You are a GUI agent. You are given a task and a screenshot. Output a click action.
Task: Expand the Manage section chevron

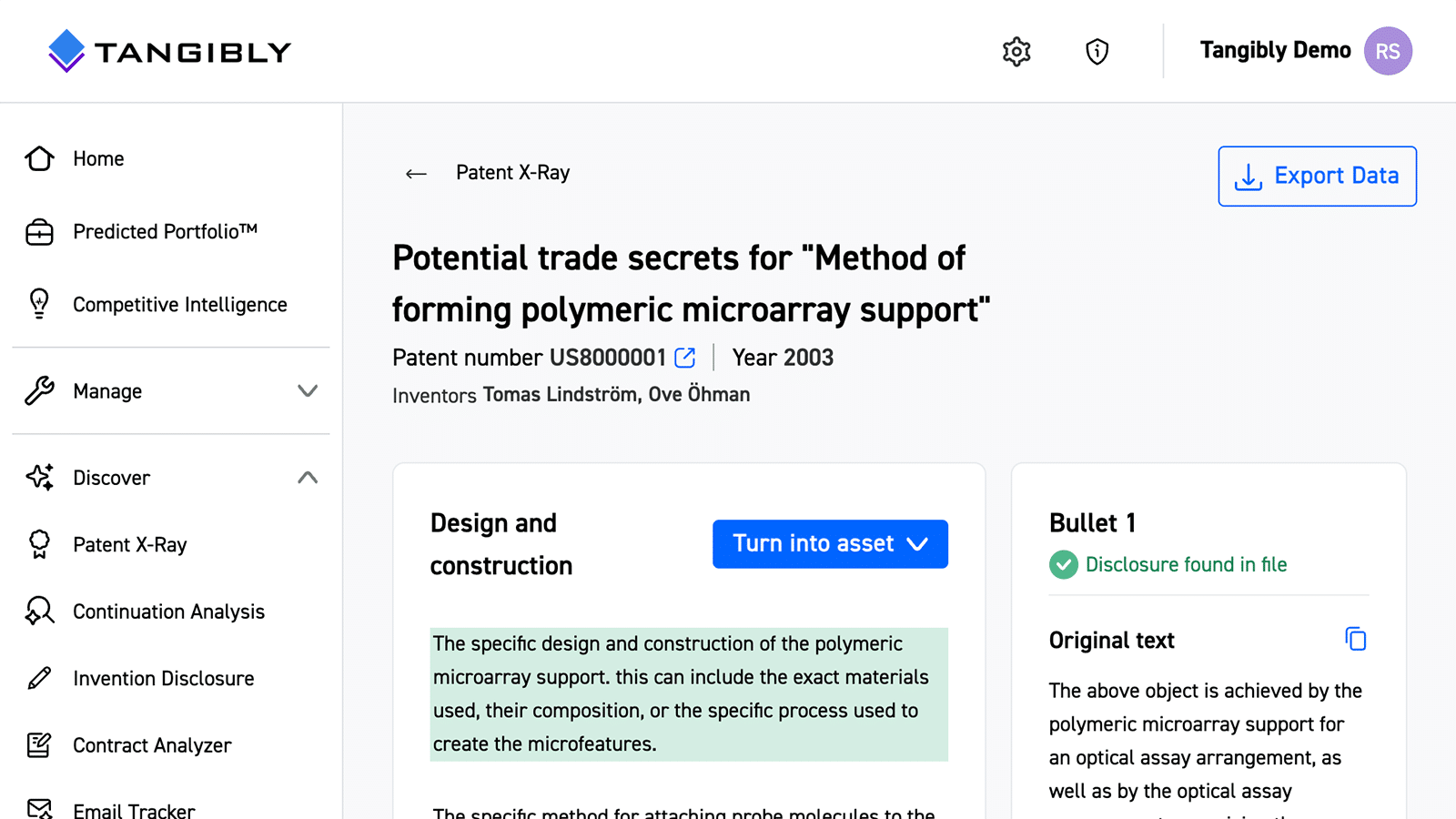(x=308, y=391)
